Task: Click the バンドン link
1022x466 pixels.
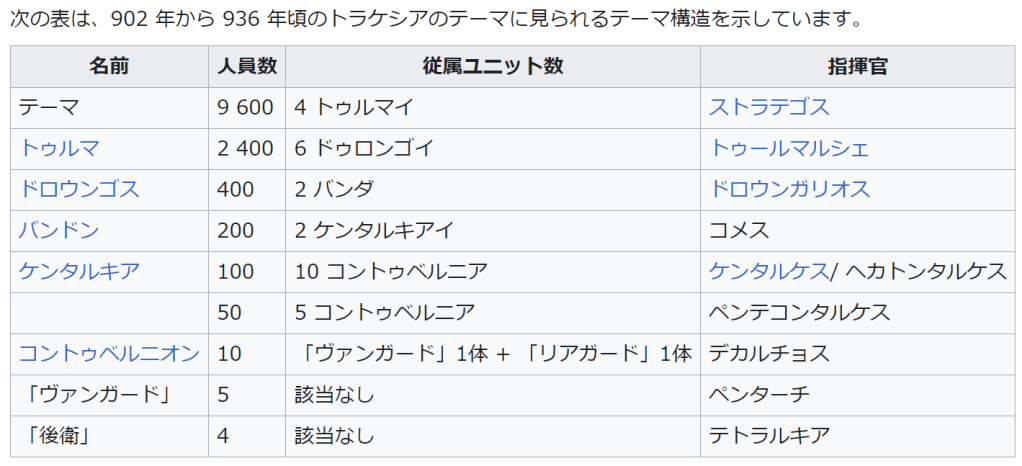Action: (59, 231)
